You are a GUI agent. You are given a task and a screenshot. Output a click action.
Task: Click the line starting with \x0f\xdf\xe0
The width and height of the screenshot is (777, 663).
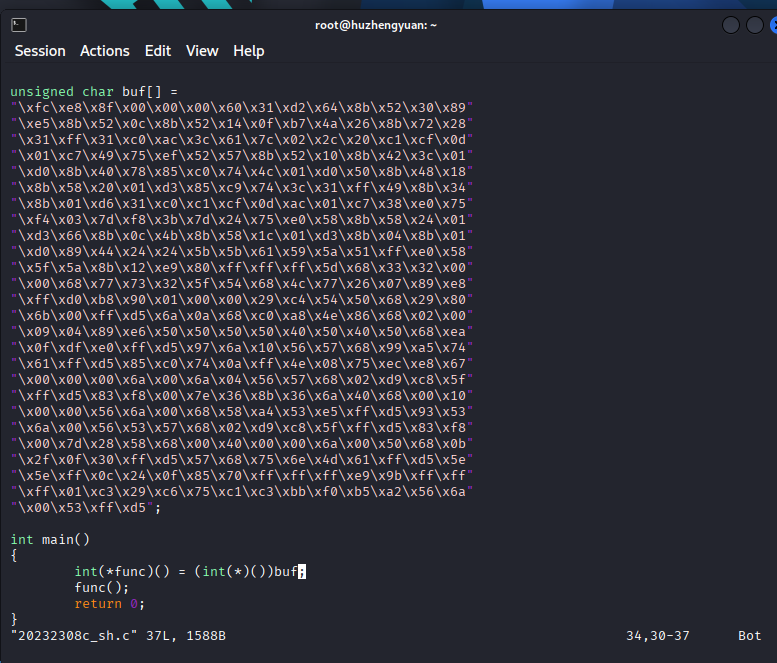click(x=242, y=348)
